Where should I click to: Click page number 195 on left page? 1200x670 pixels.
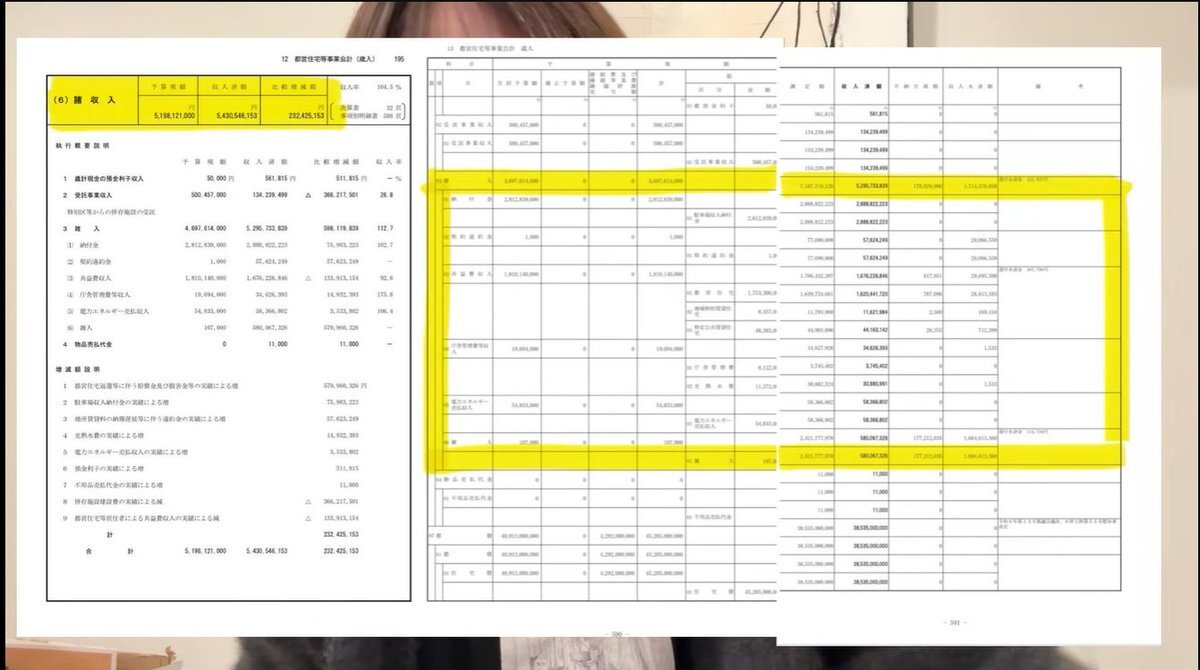(399, 60)
